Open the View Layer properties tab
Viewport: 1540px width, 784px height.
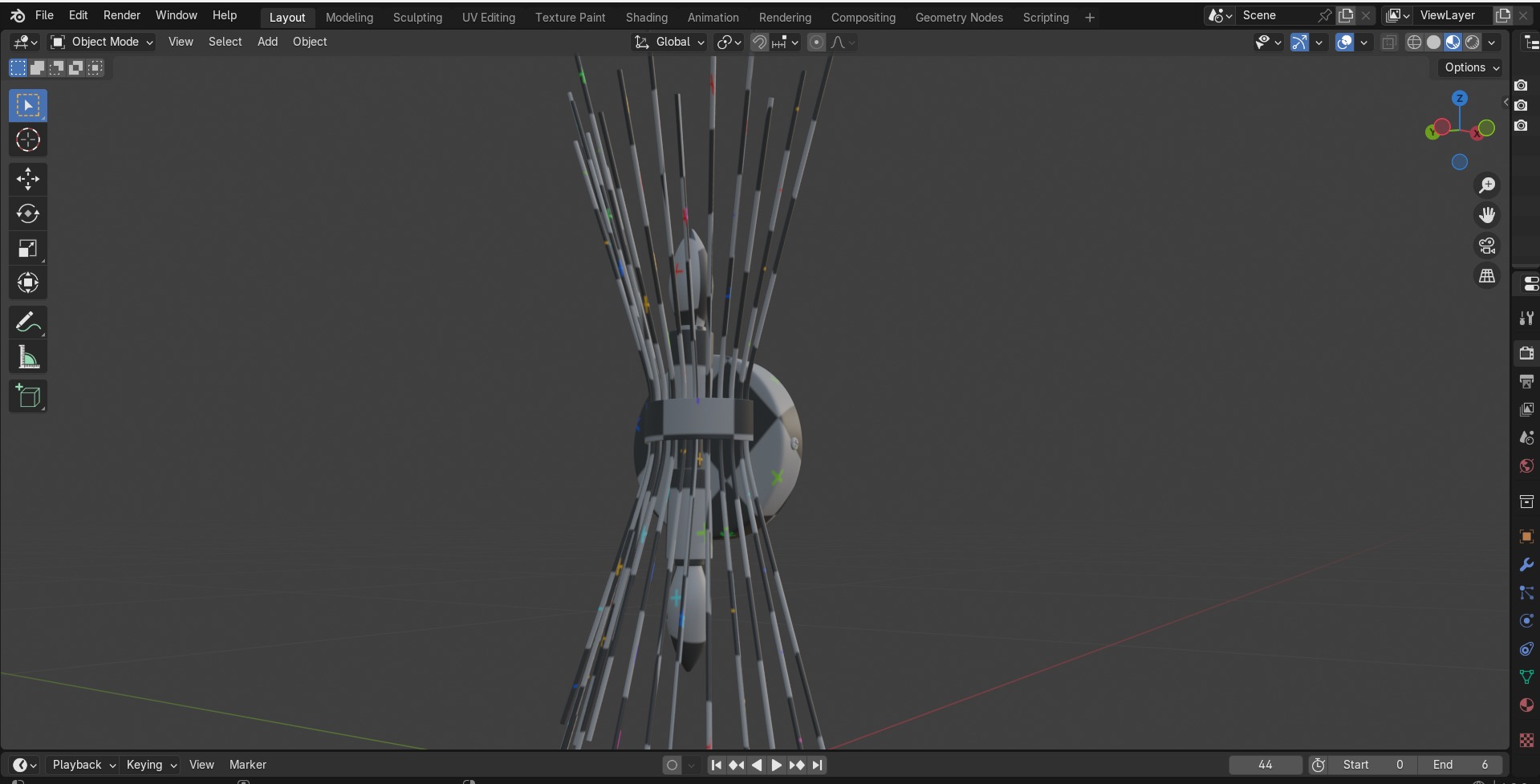tap(1526, 409)
